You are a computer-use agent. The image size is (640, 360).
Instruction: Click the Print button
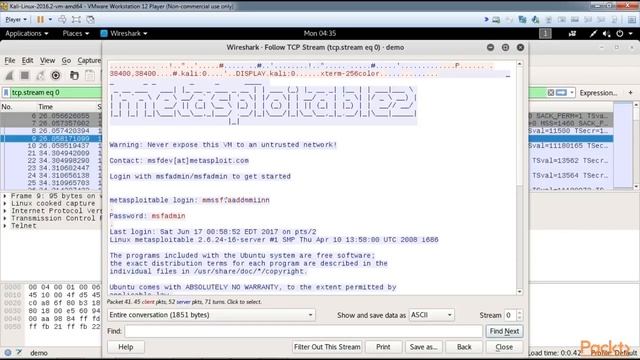pyautogui.click(x=383, y=347)
